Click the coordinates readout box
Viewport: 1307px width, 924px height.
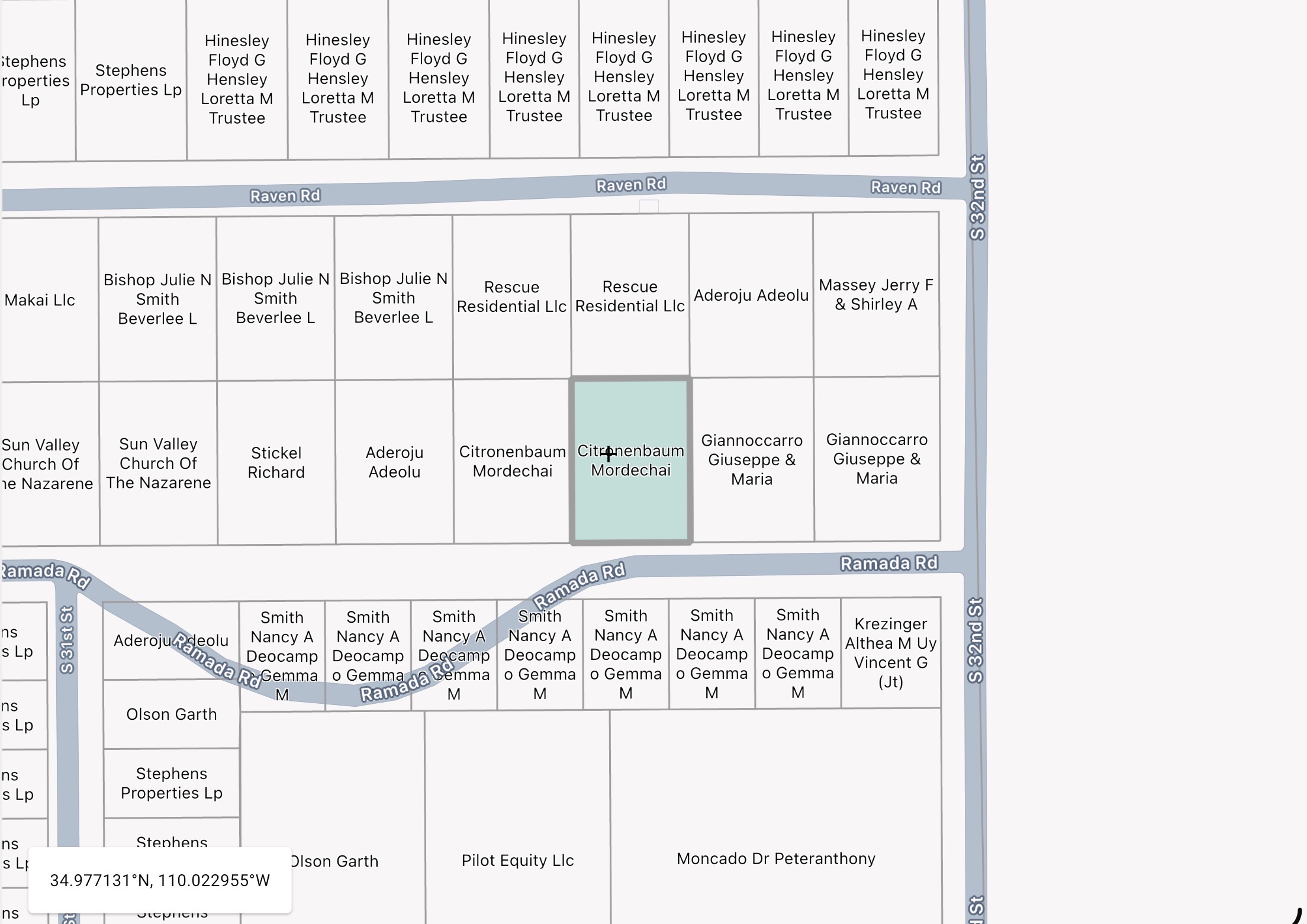(160, 880)
